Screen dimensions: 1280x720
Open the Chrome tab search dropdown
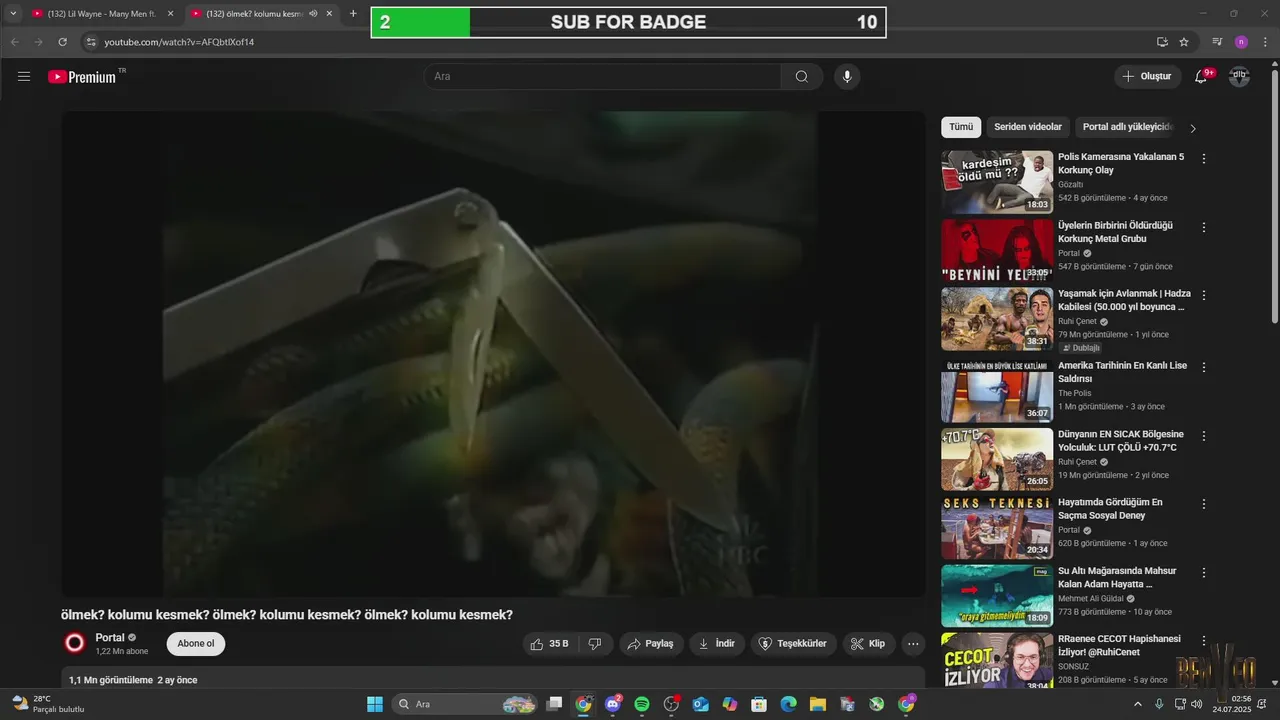(13, 14)
